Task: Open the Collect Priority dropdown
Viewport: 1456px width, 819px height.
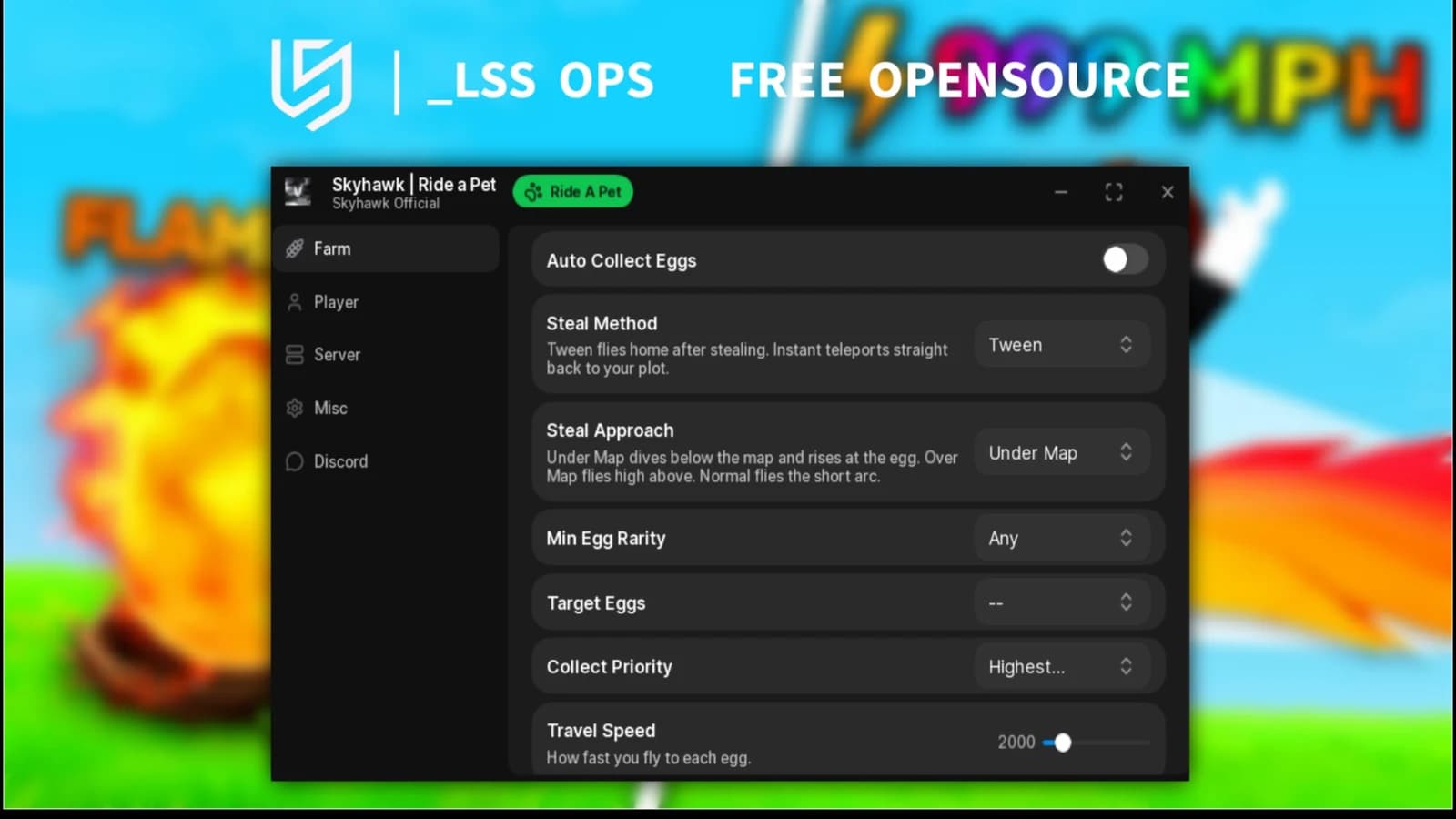Action: click(x=1061, y=666)
